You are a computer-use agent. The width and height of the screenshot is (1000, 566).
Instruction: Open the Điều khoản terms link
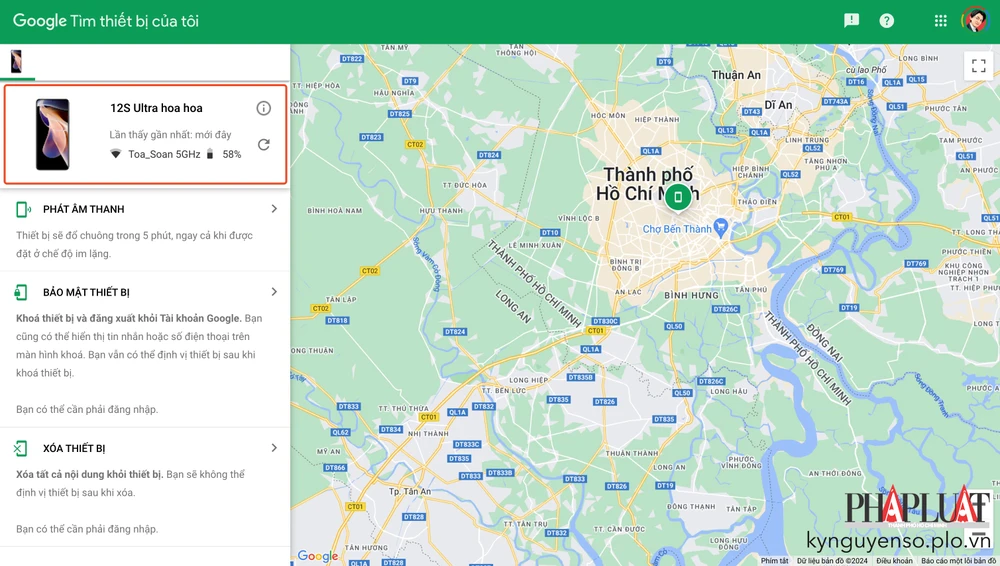[x=894, y=561]
